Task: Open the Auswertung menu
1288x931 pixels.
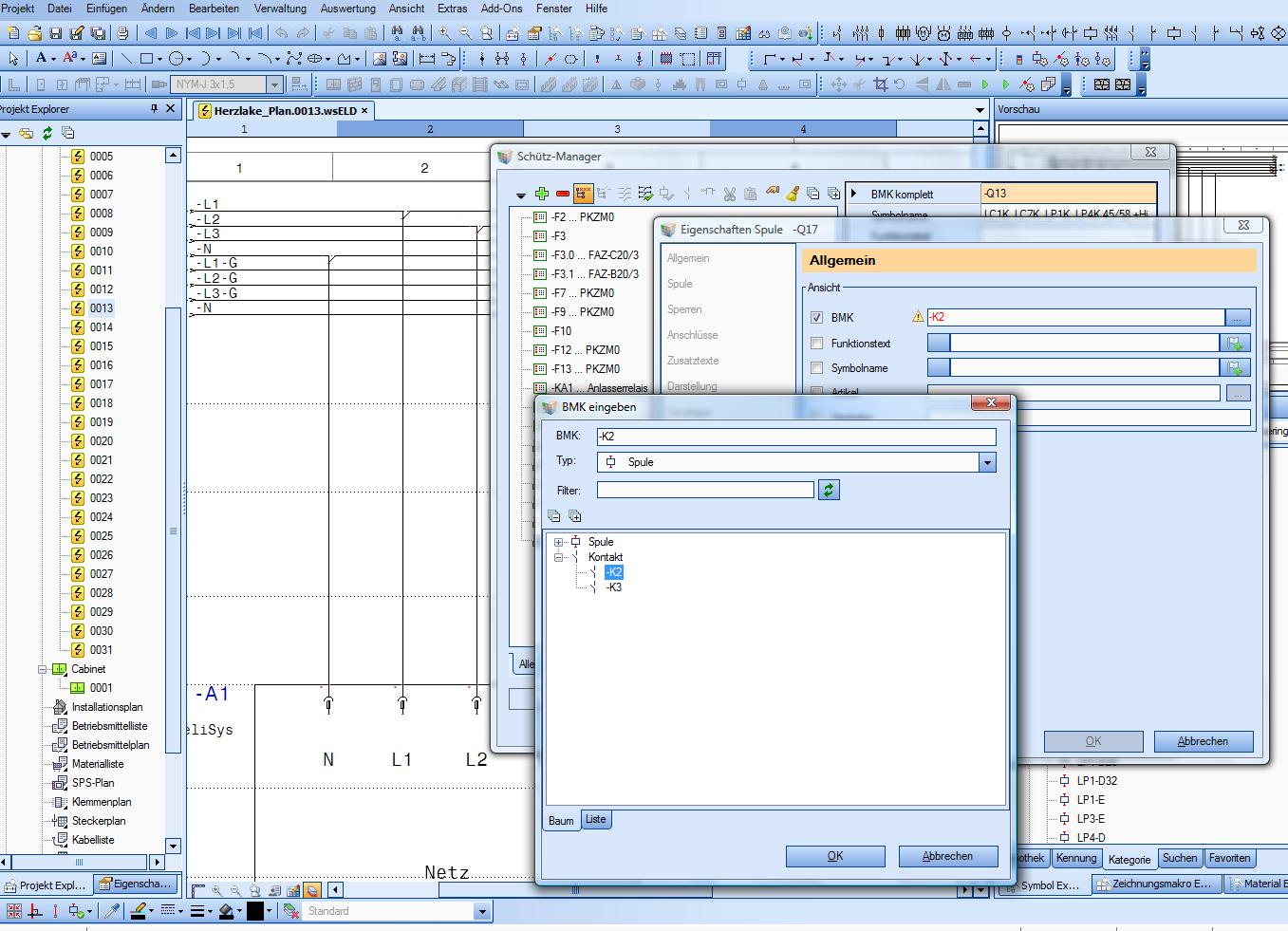Action: tap(347, 9)
